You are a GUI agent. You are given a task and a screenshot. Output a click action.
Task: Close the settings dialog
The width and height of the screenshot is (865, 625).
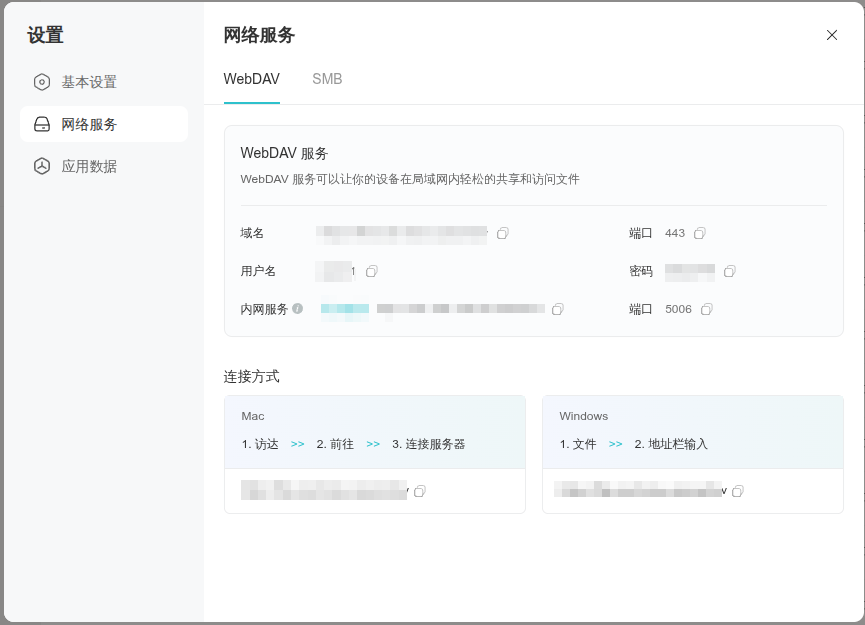(x=832, y=35)
